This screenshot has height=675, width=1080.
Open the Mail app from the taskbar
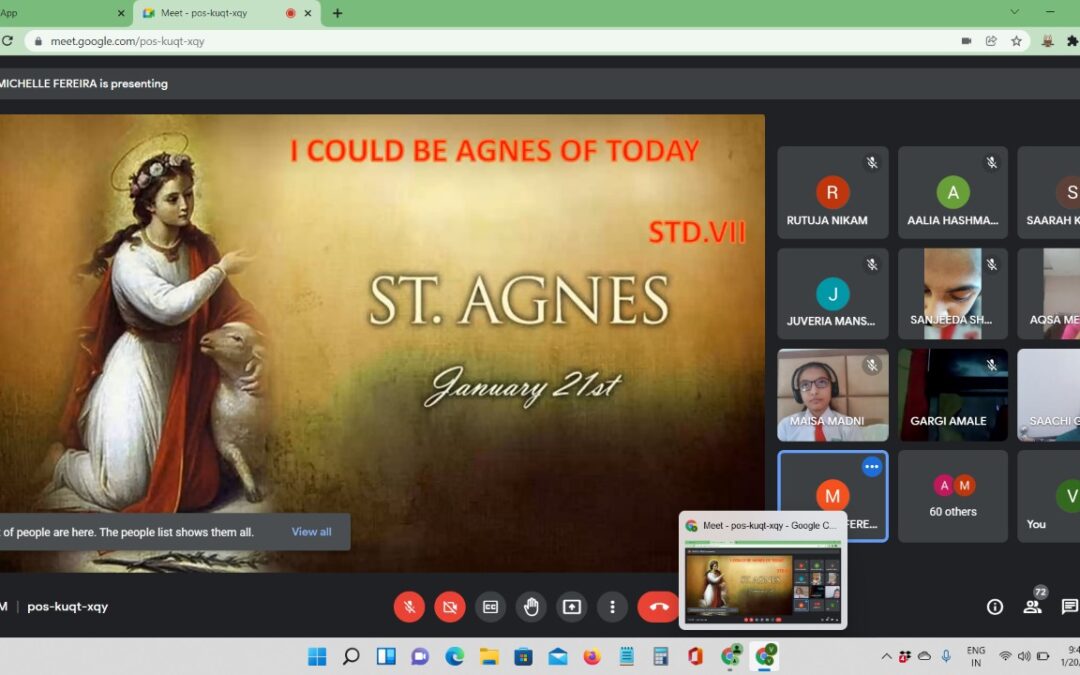point(558,656)
